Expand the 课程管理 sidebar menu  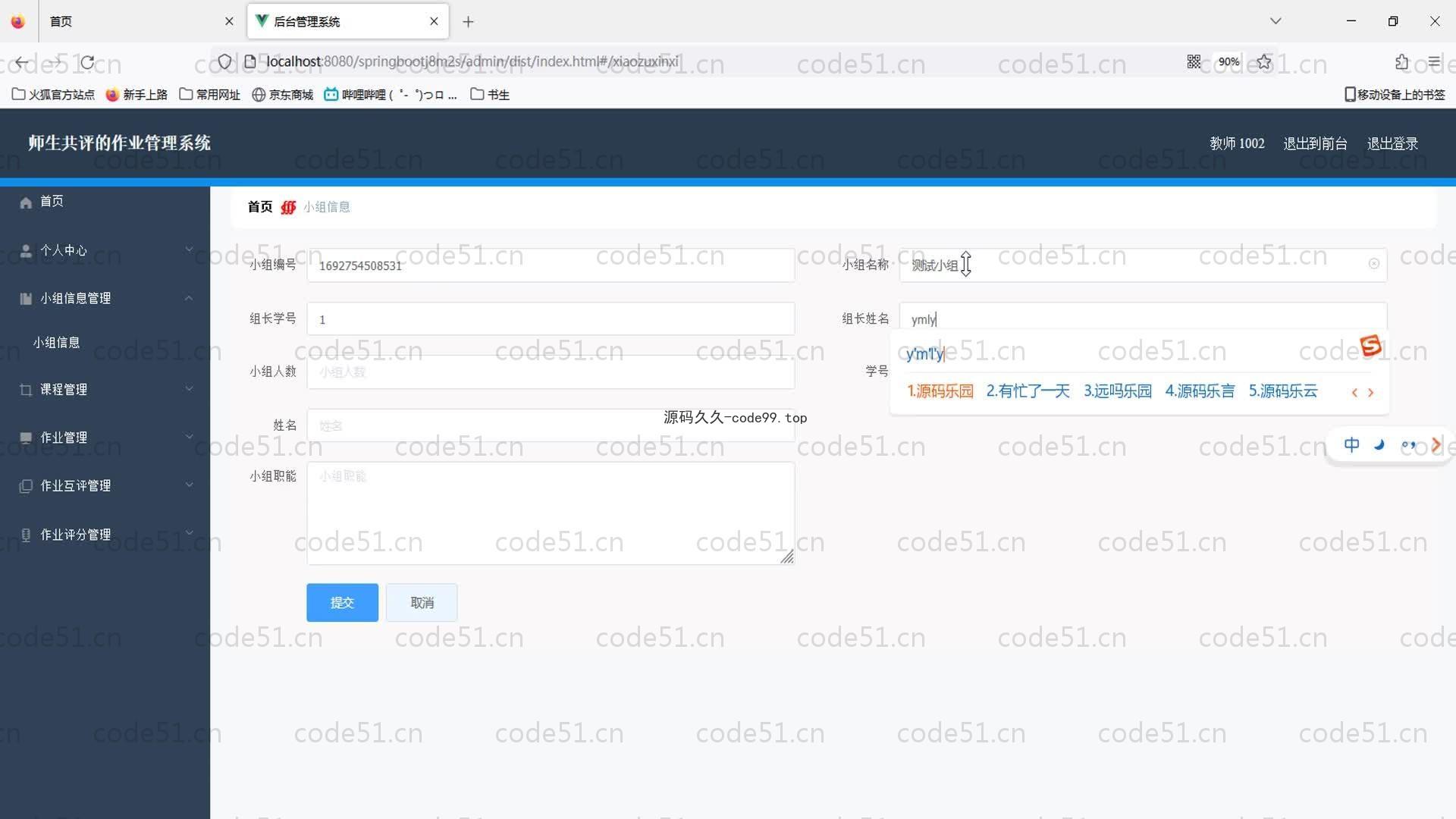(105, 390)
